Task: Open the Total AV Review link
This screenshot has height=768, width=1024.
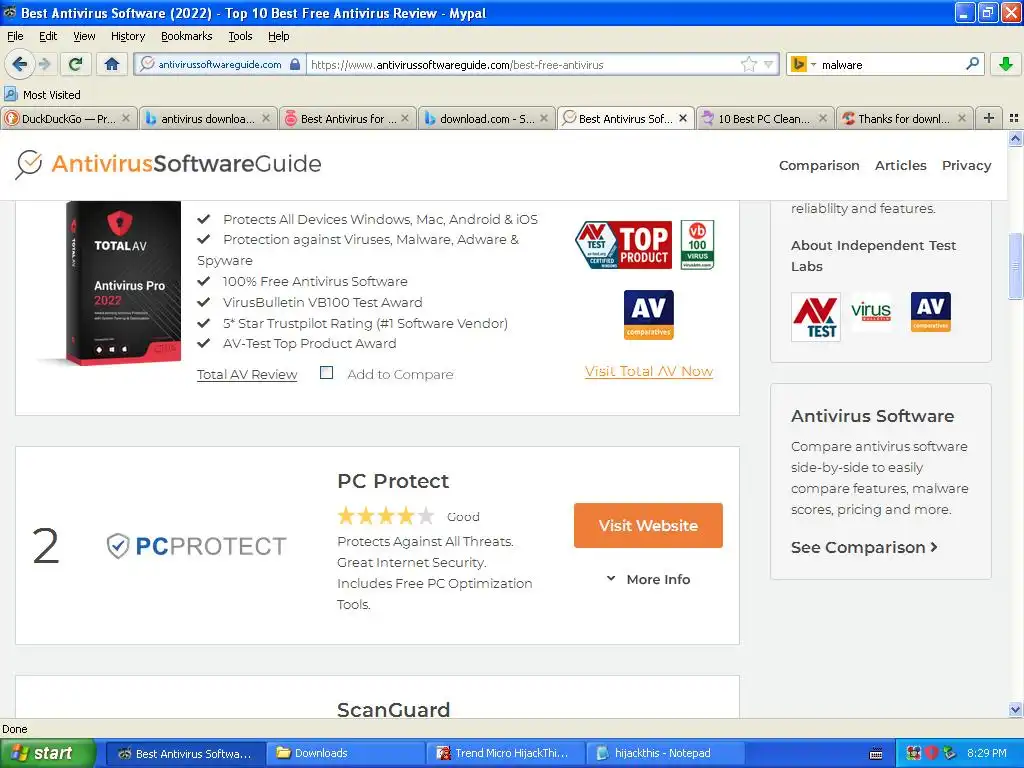Action: tap(247, 374)
